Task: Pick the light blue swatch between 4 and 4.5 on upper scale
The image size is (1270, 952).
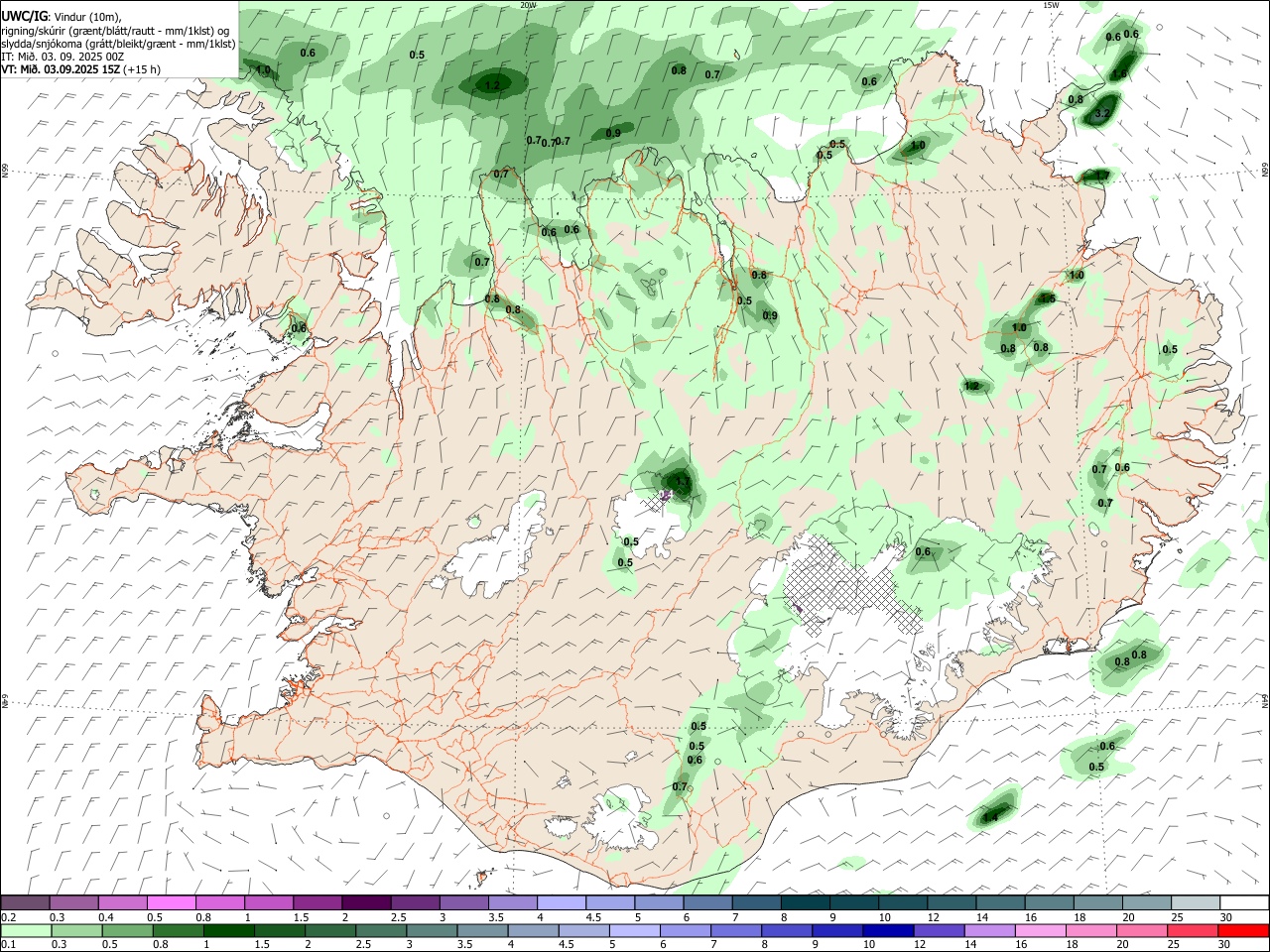Action: (562, 902)
